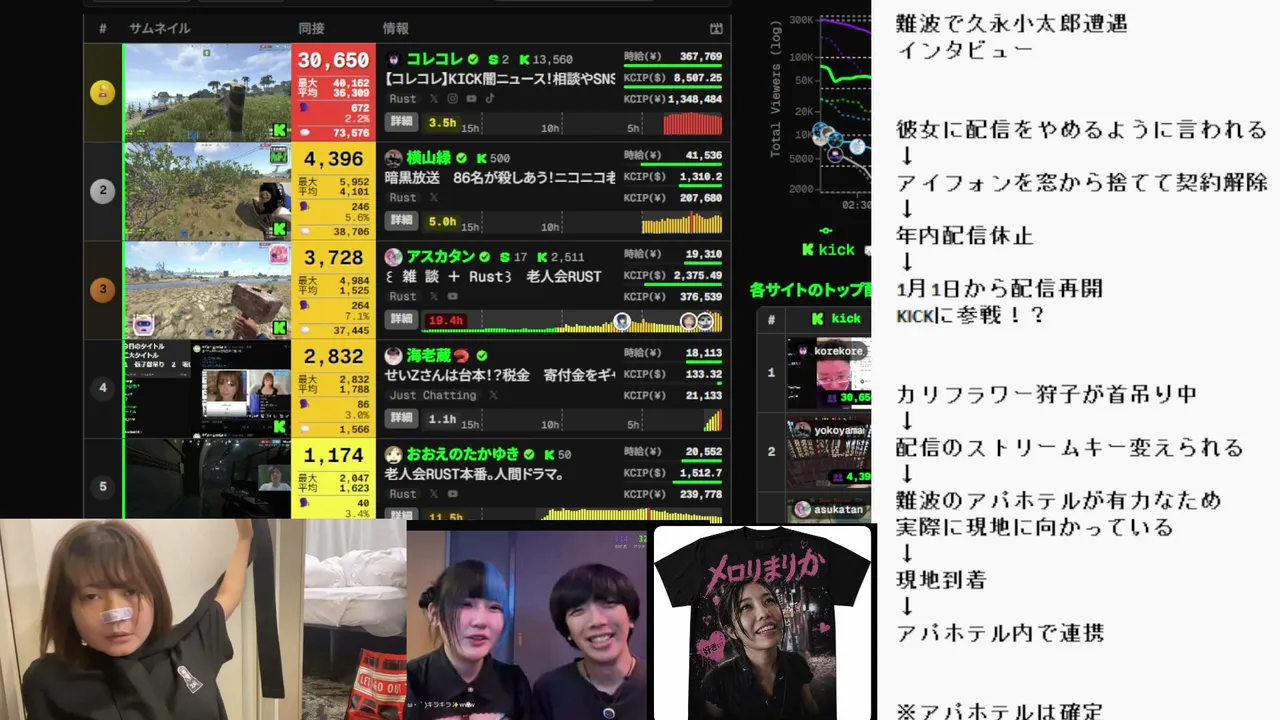Click the Kick logo on コレコレ thumbnail

pos(280,130)
